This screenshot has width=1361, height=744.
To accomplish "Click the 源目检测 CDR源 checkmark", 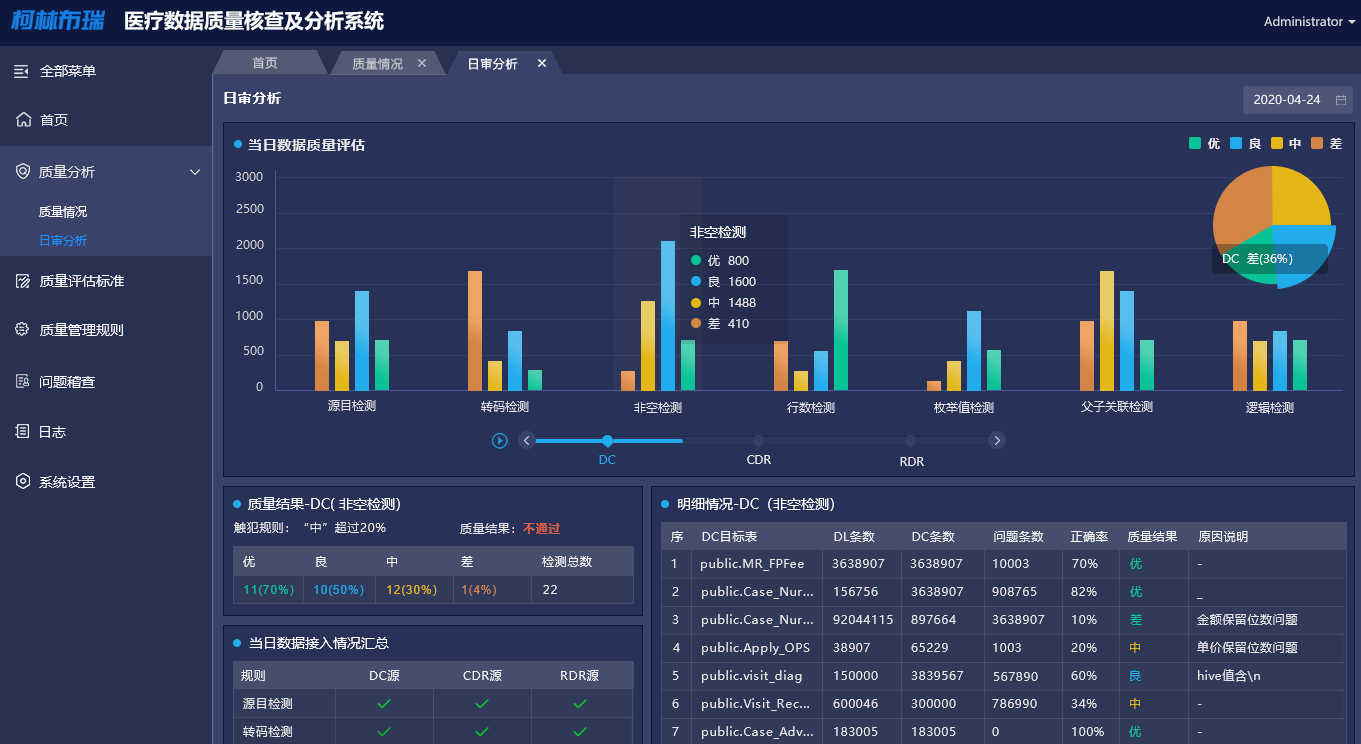I will pos(482,704).
